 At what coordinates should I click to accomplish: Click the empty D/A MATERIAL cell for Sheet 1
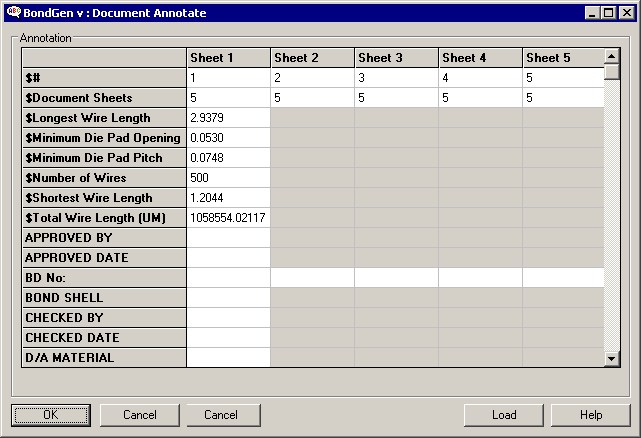pos(229,357)
